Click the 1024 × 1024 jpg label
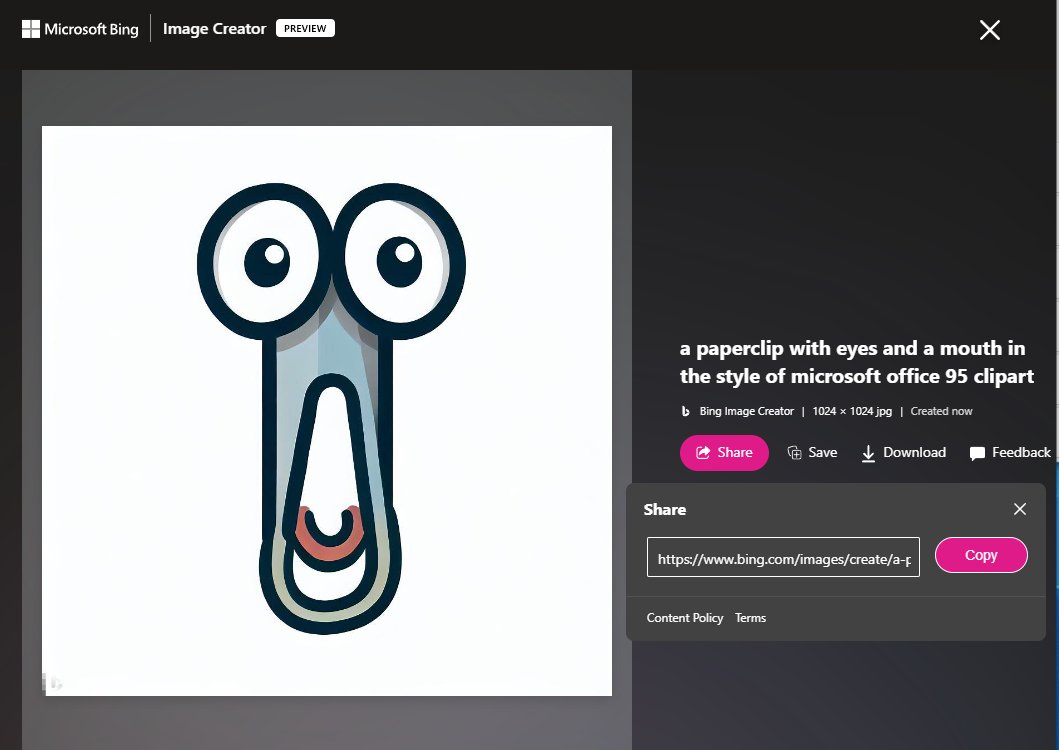Screen dimensions: 1059x750 tap(852, 411)
